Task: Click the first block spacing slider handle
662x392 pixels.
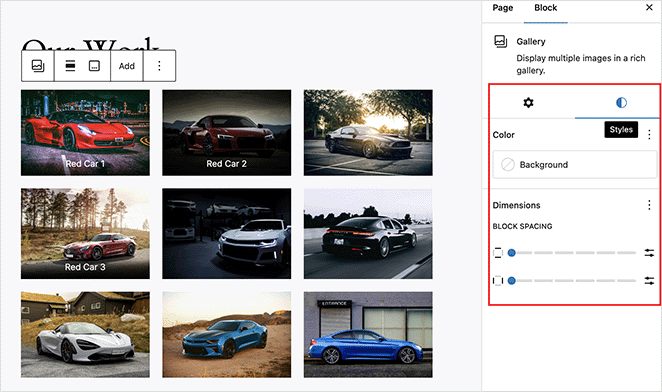Action: point(512,253)
